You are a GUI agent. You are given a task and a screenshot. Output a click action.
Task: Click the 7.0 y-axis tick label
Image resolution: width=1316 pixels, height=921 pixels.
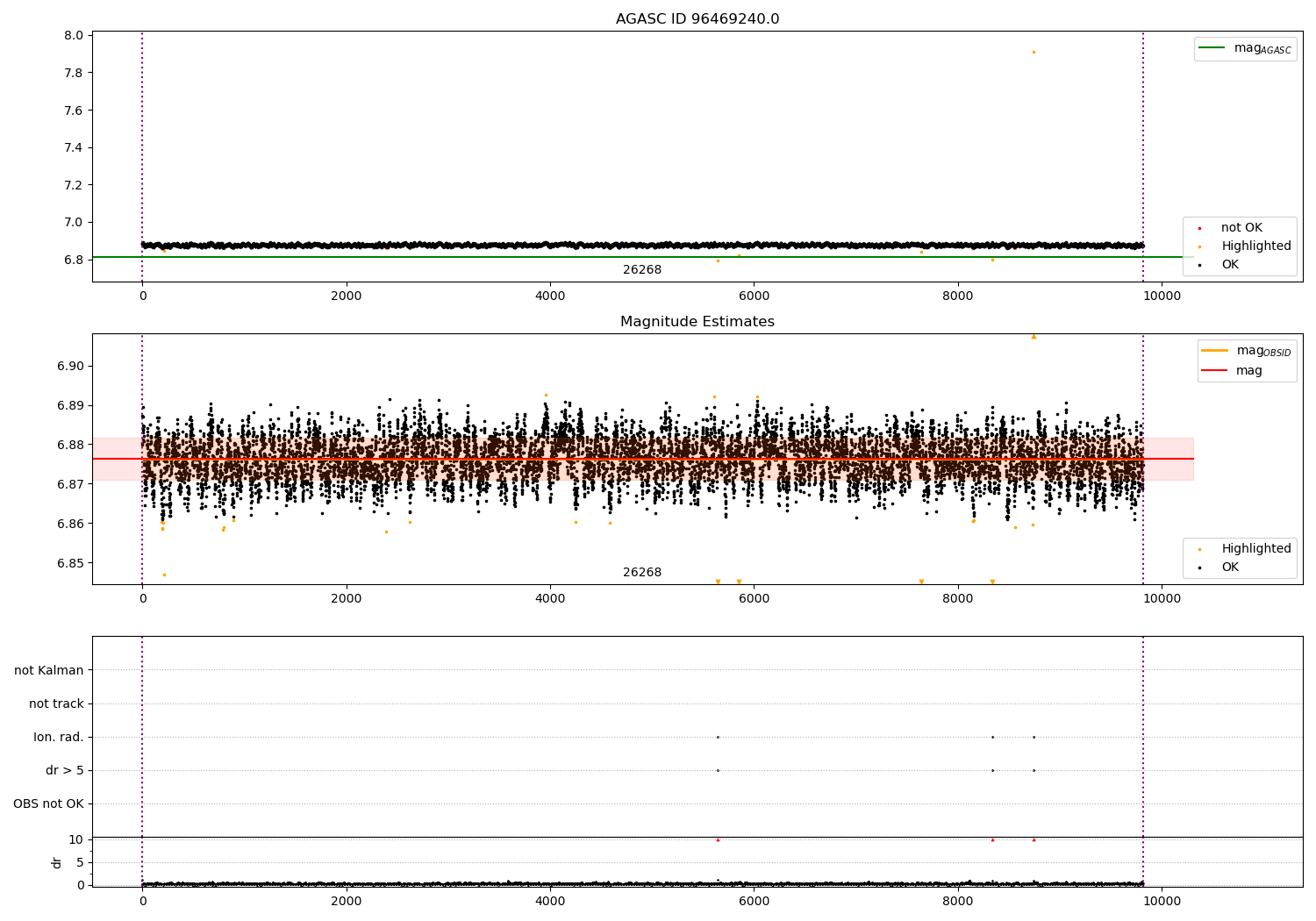pos(74,223)
